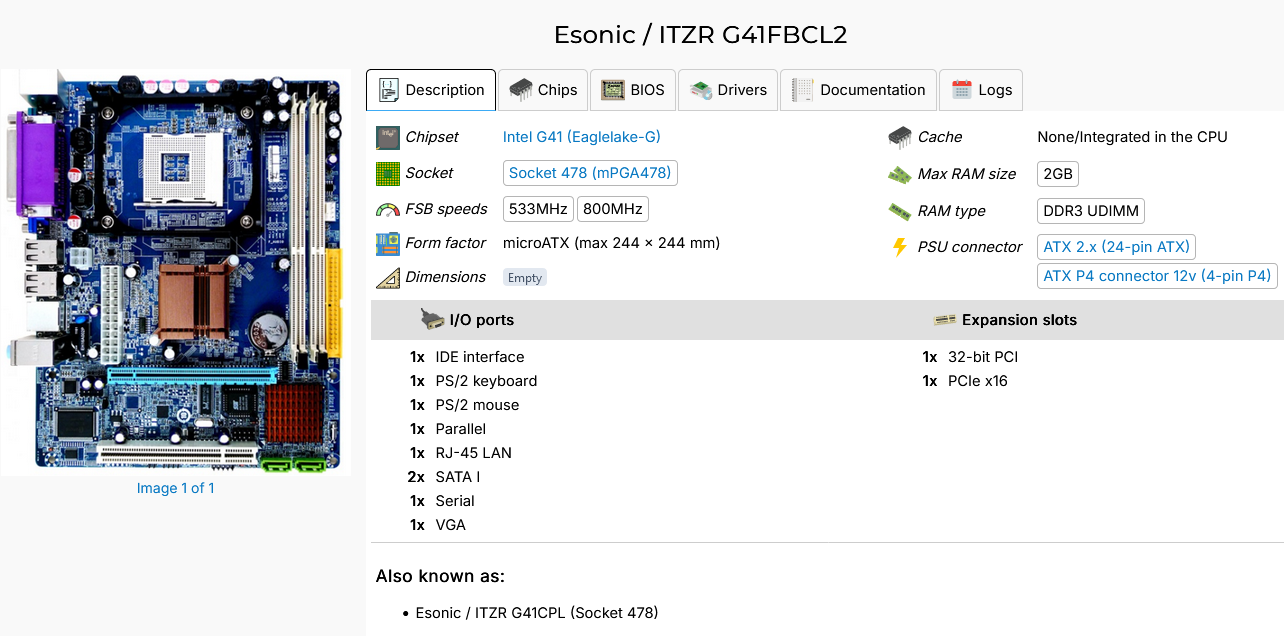This screenshot has width=1284, height=636.
Task: Click the 2GB max RAM tag
Action: click(1058, 174)
